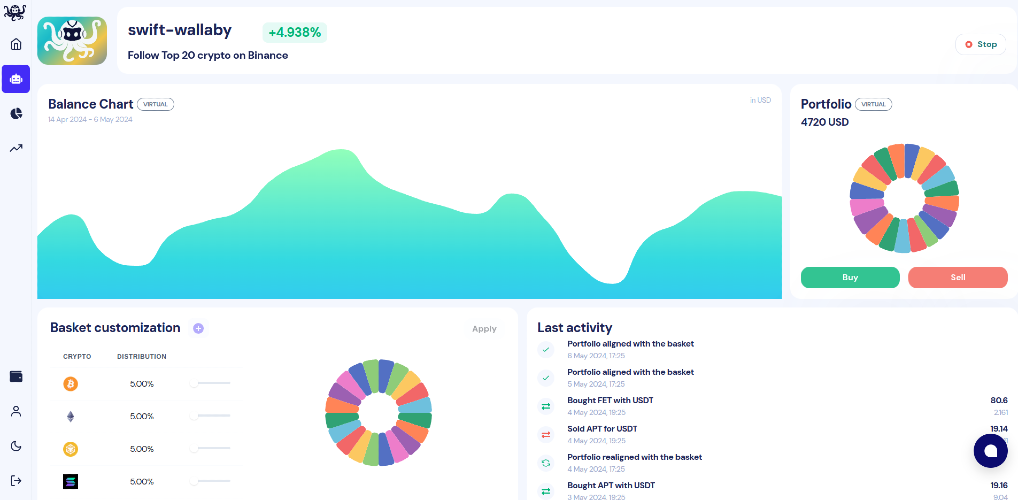Click the '4720 USD' portfolio value
Image resolution: width=1018 pixels, height=500 pixels.
pyautogui.click(x=825, y=122)
